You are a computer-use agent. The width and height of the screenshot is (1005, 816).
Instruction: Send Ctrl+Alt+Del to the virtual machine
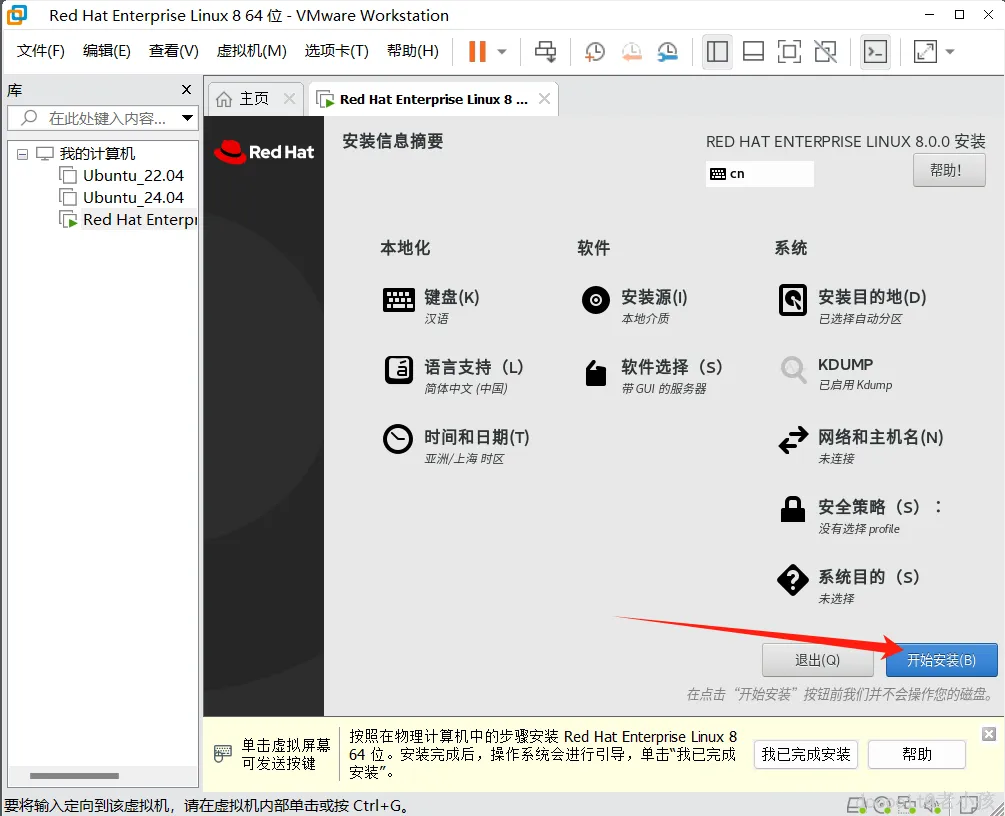pos(545,51)
